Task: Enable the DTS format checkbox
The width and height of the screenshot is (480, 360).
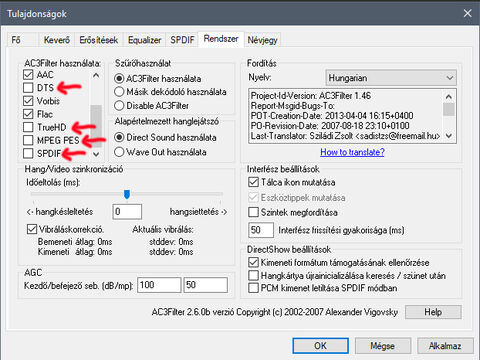Action: click(x=28, y=88)
